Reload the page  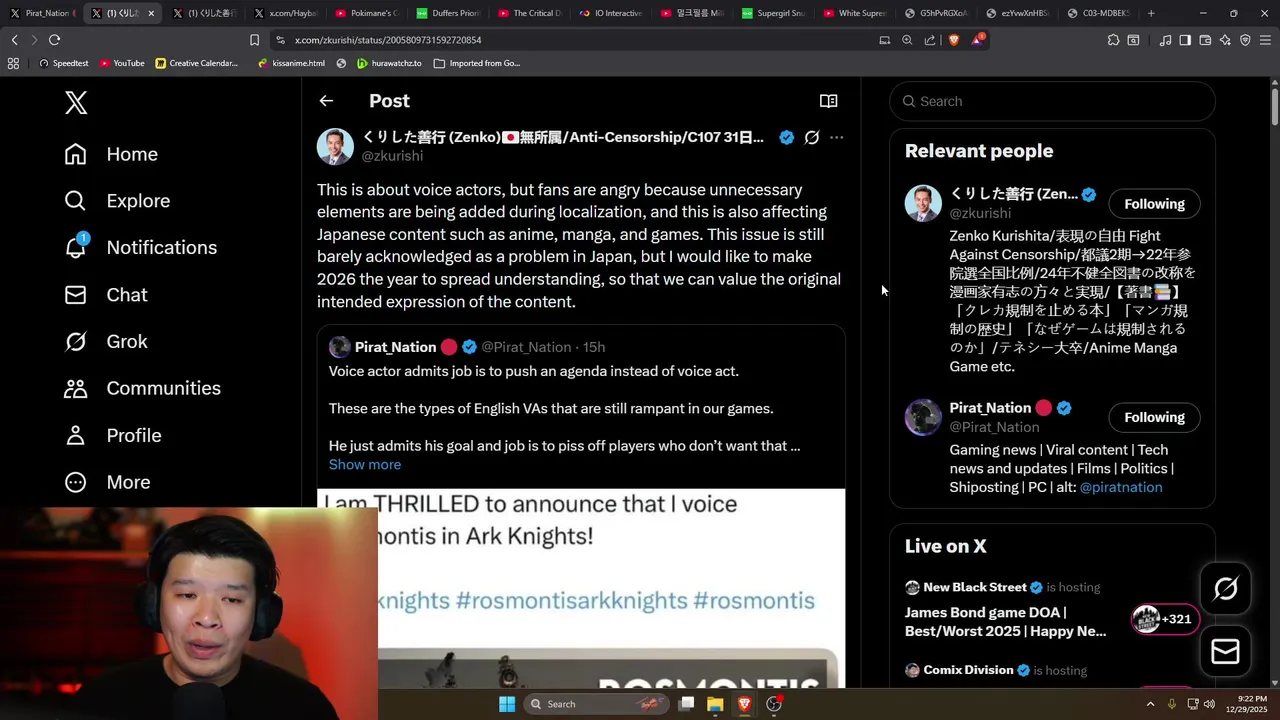[54, 40]
